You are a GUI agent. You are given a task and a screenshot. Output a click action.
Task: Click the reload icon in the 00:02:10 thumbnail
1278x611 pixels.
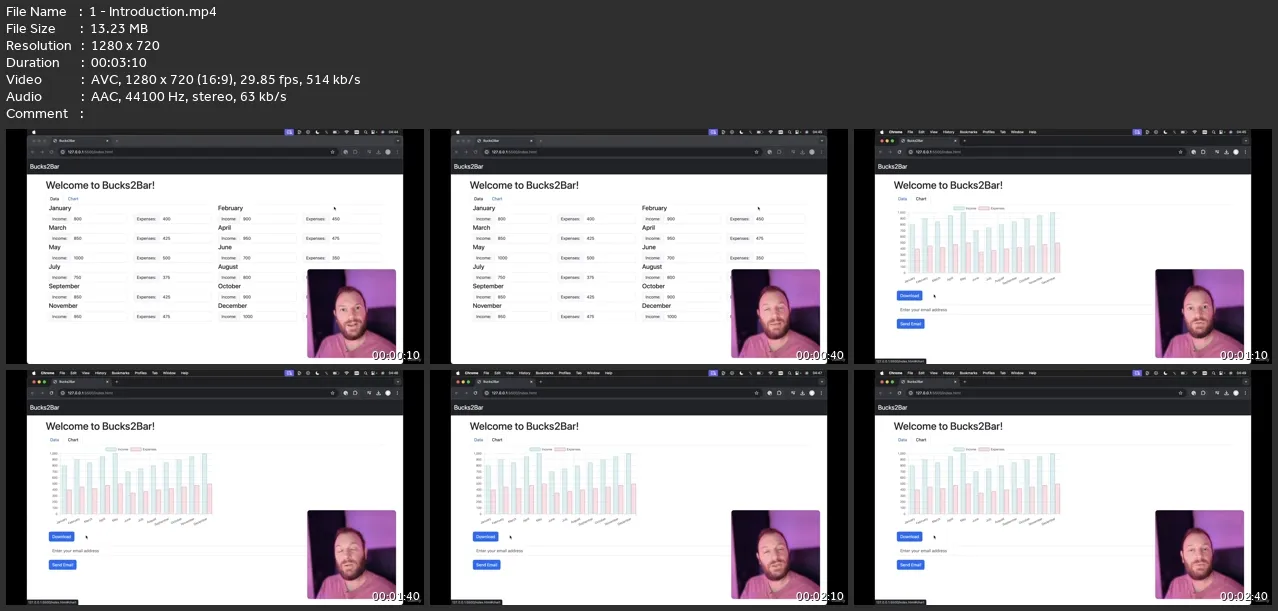(x=474, y=393)
